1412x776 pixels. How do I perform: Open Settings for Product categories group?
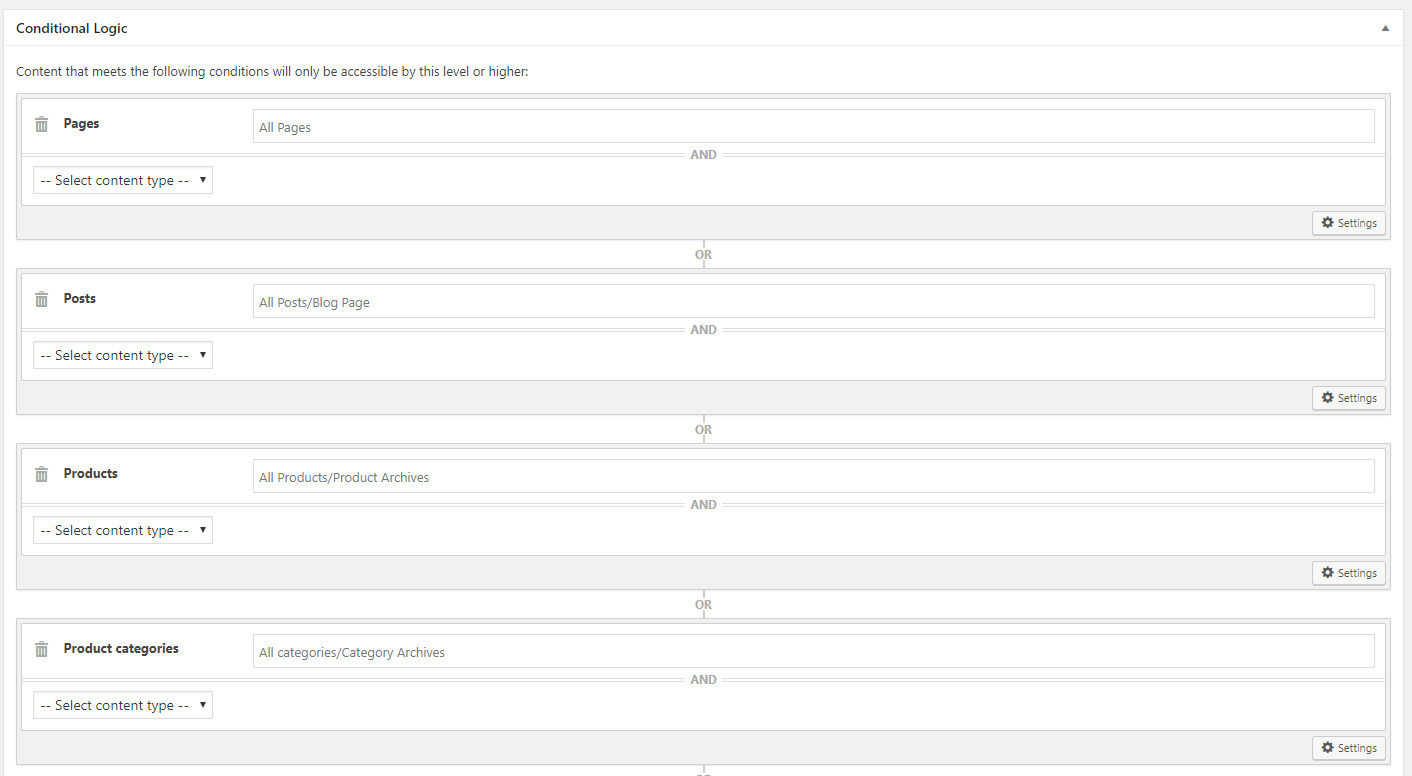pos(1349,748)
